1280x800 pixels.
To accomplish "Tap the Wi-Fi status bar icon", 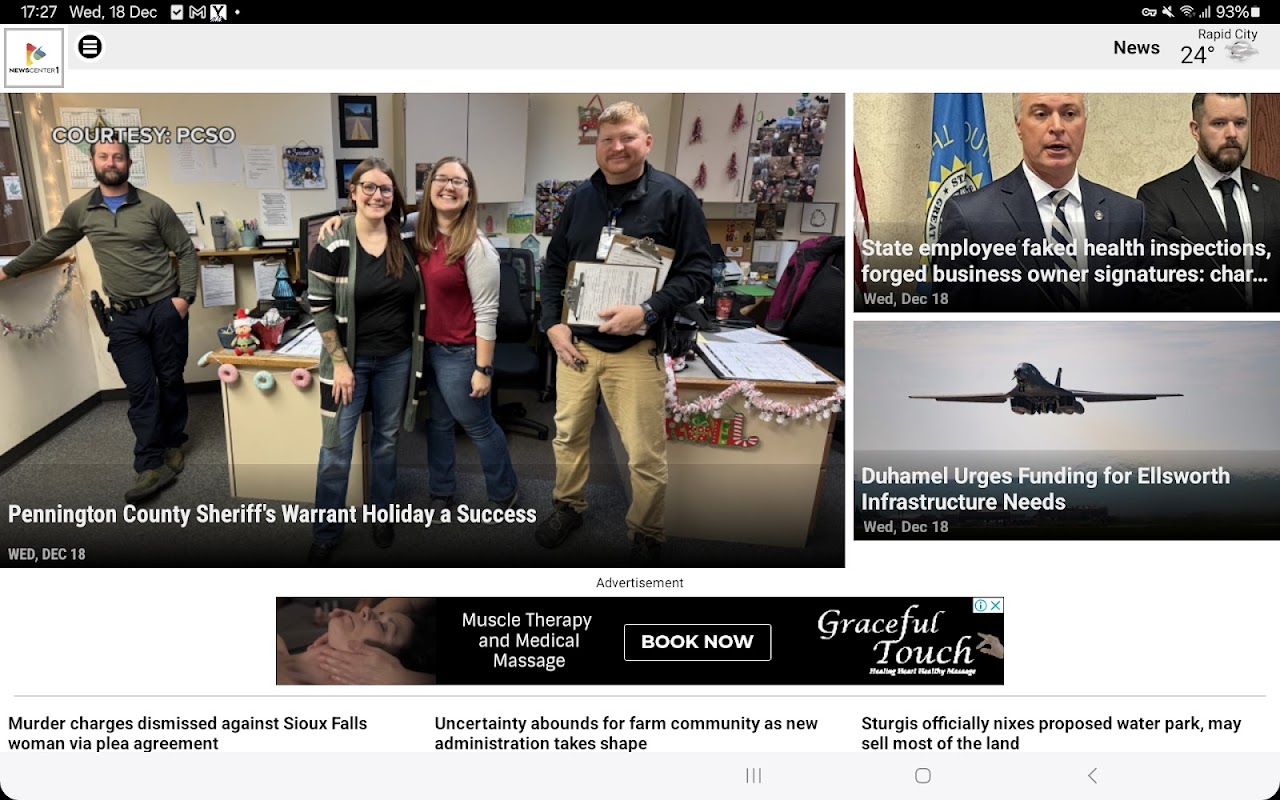I will (x=1187, y=12).
